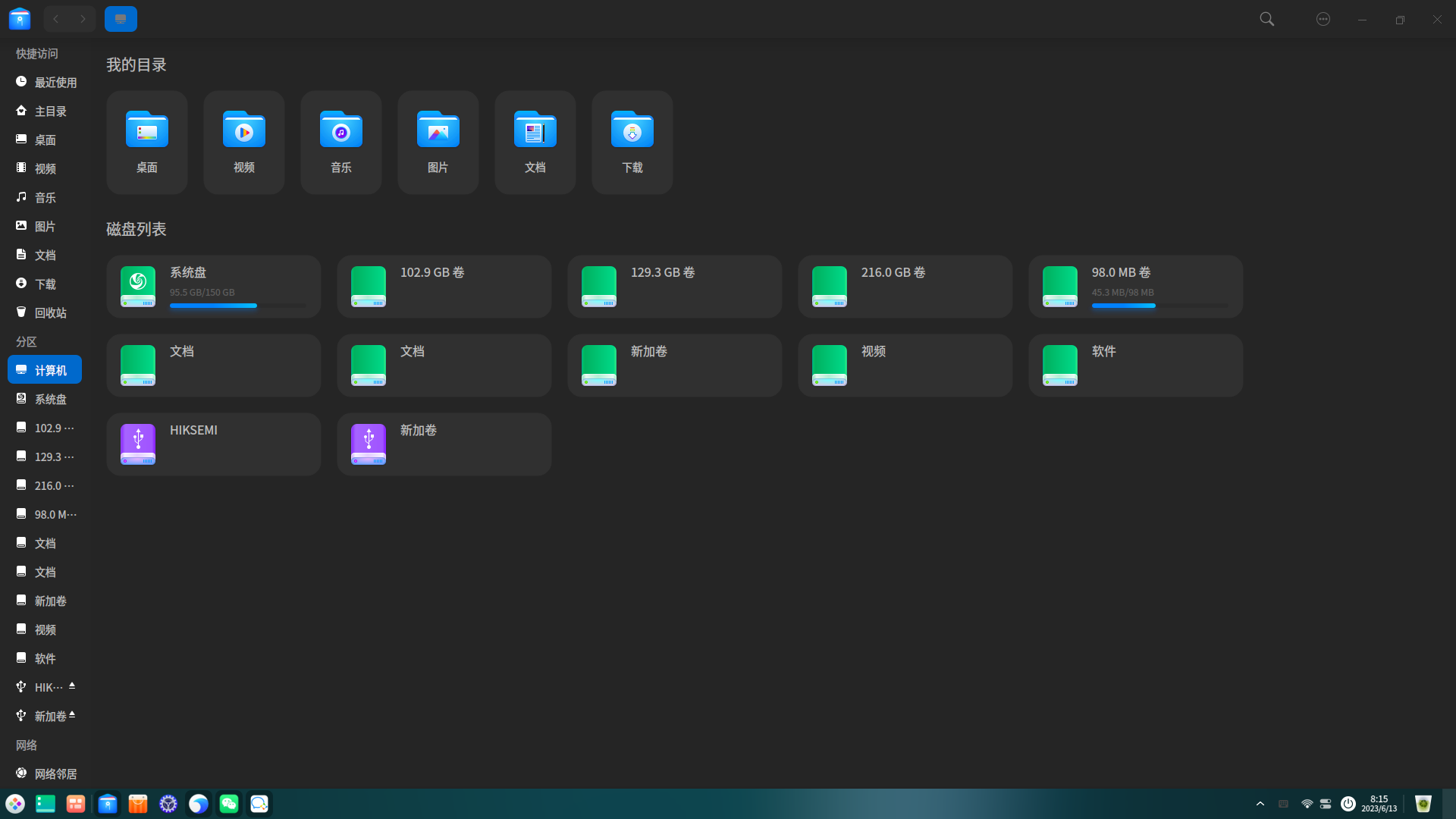This screenshot has width=1456, height=819.
Task: Open the more options menu button
Action: pos(1323,19)
